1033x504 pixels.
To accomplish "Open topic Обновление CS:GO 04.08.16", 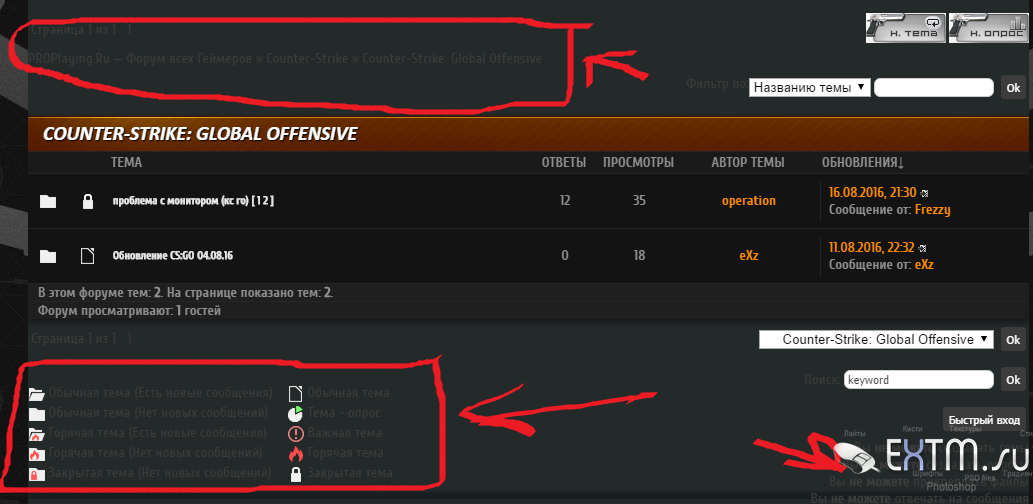I will [x=173, y=256].
